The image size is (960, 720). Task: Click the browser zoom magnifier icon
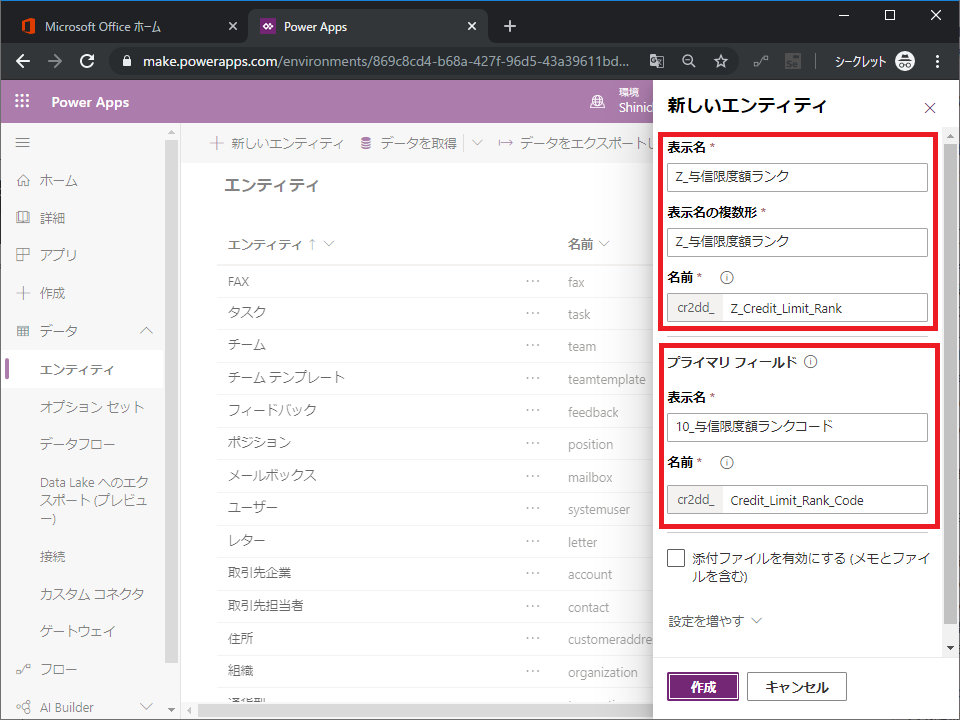pos(688,61)
